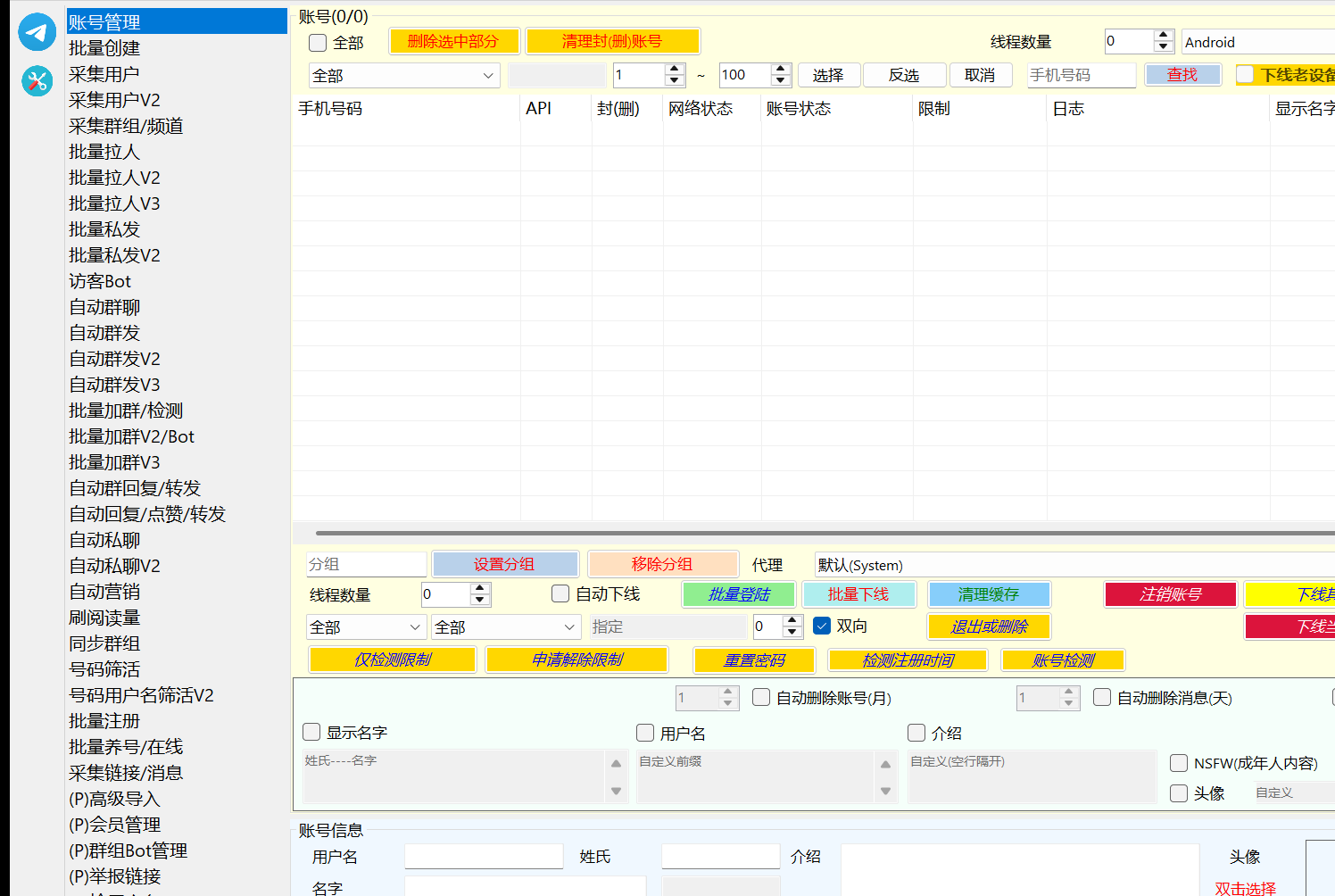Enable the 自动下线 checkbox
The image size is (1335, 896).
(560, 593)
